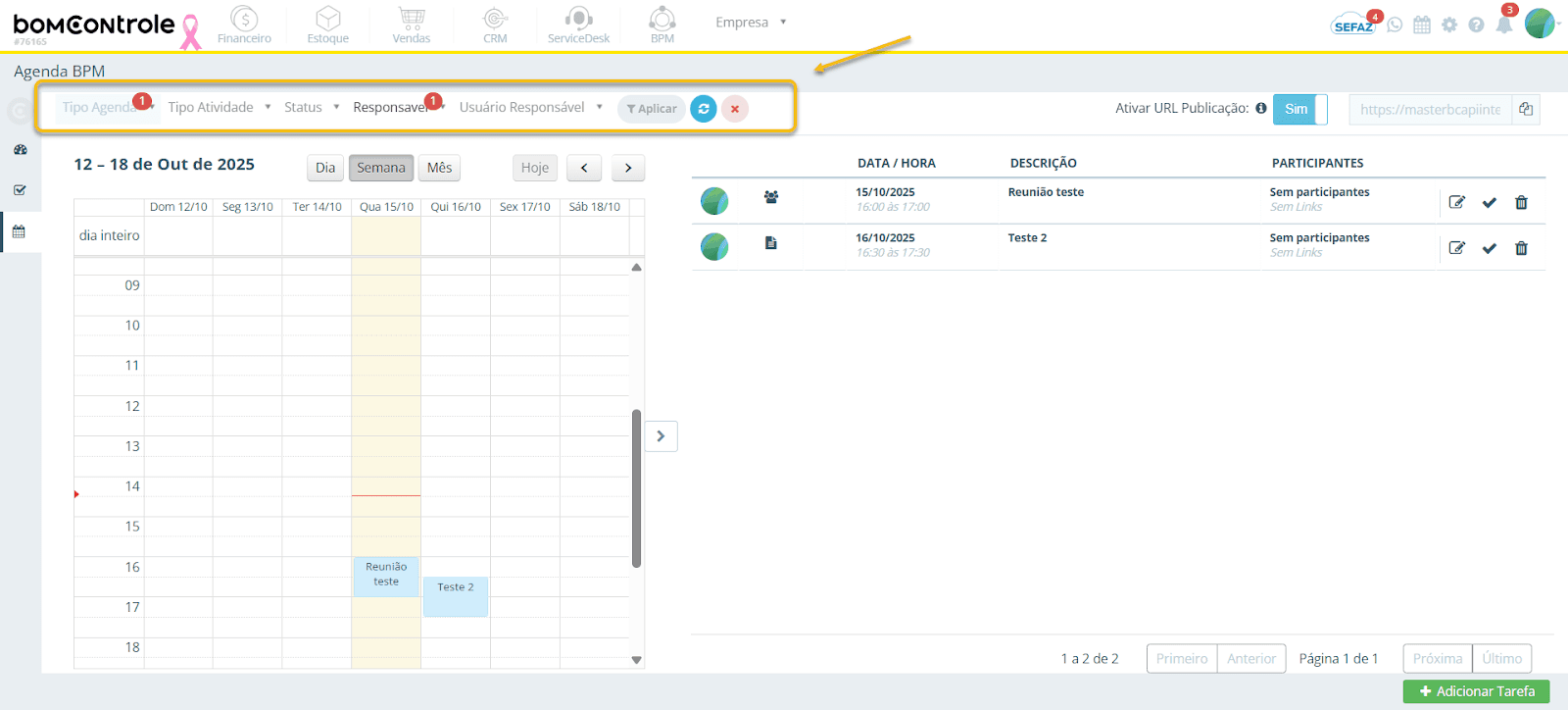The width and height of the screenshot is (1568, 710).
Task: Copy the publication URL
Action: point(1526,109)
